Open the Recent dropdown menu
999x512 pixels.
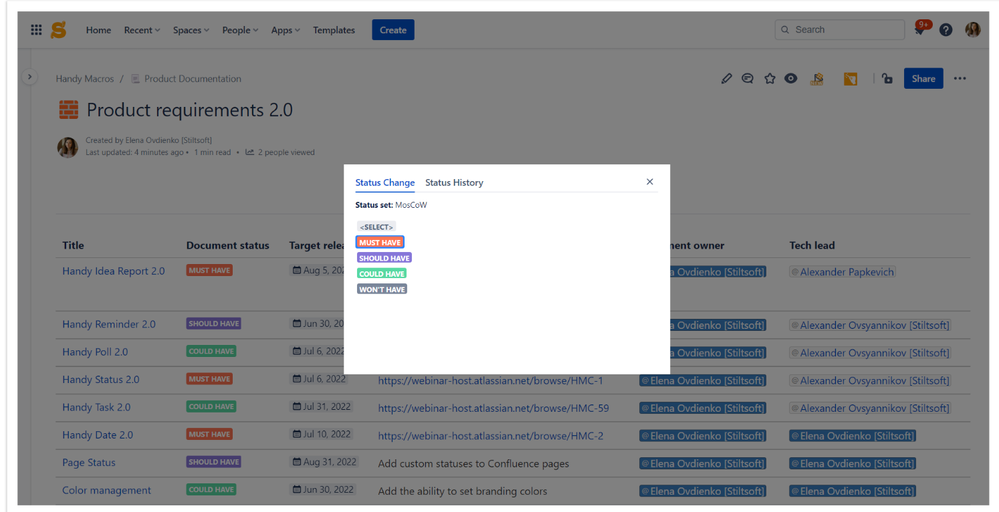(x=142, y=30)
